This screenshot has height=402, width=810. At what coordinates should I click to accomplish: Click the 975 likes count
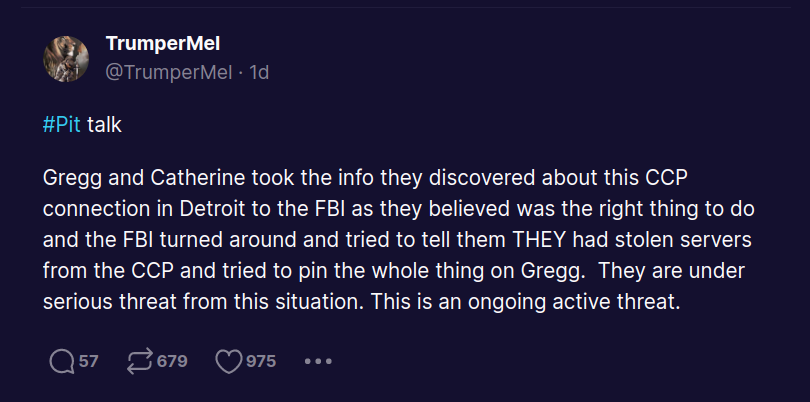261,361
